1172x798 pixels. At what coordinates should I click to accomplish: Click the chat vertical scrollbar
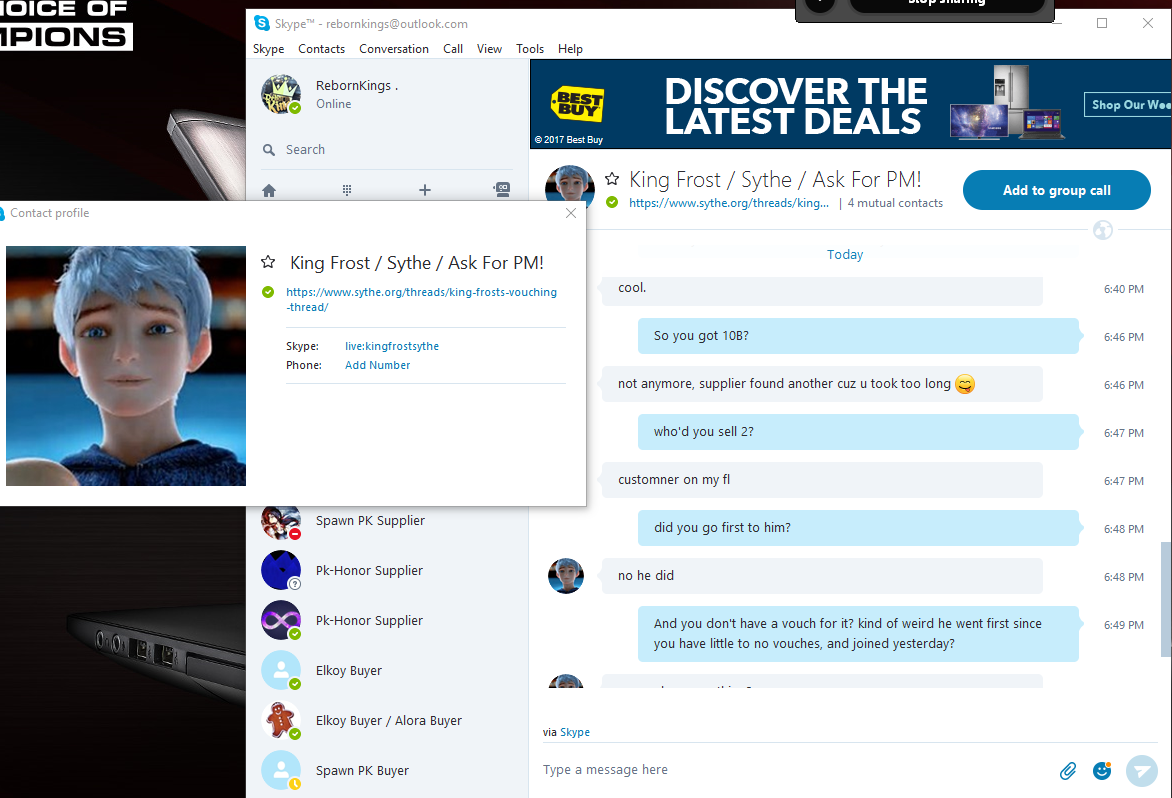[1166, 598]
